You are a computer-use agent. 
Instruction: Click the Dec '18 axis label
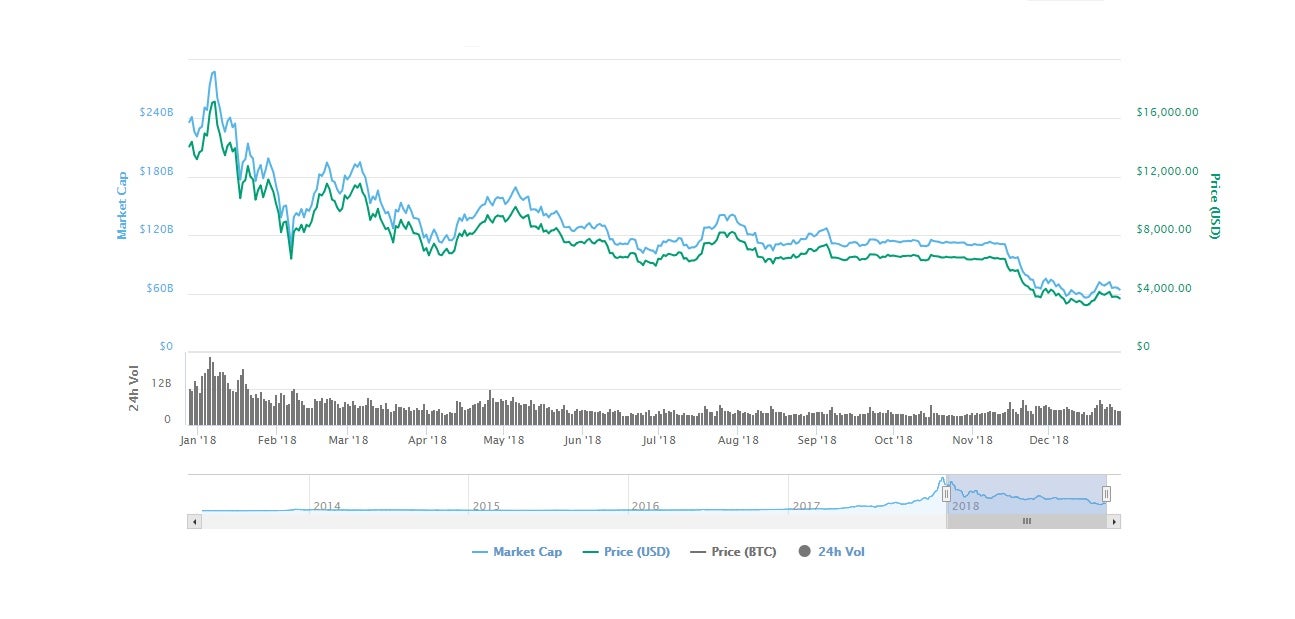pyautogui.click(x=1049, y=440)
